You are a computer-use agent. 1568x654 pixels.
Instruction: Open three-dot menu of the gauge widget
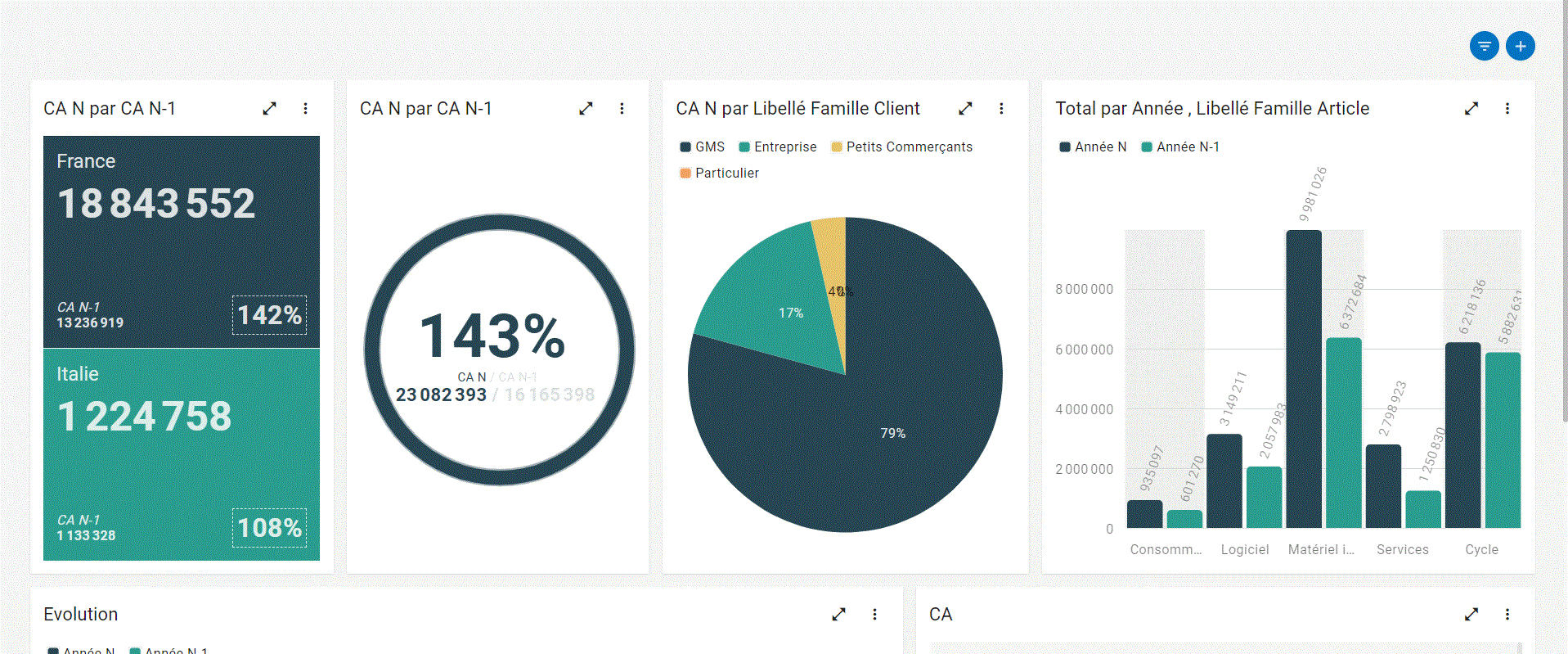(622, 108)
